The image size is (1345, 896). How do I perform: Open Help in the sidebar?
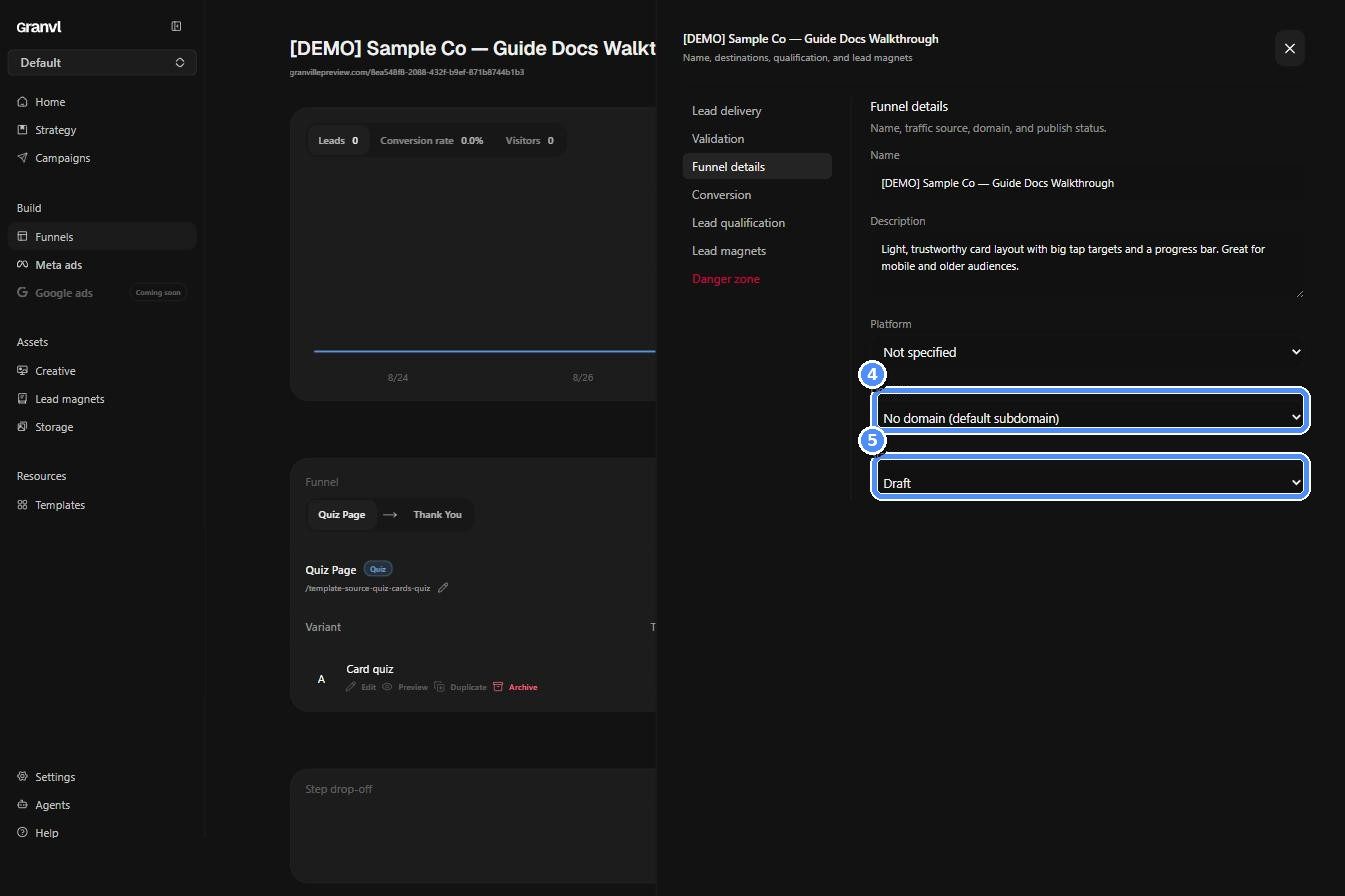(x=102, y=833)
